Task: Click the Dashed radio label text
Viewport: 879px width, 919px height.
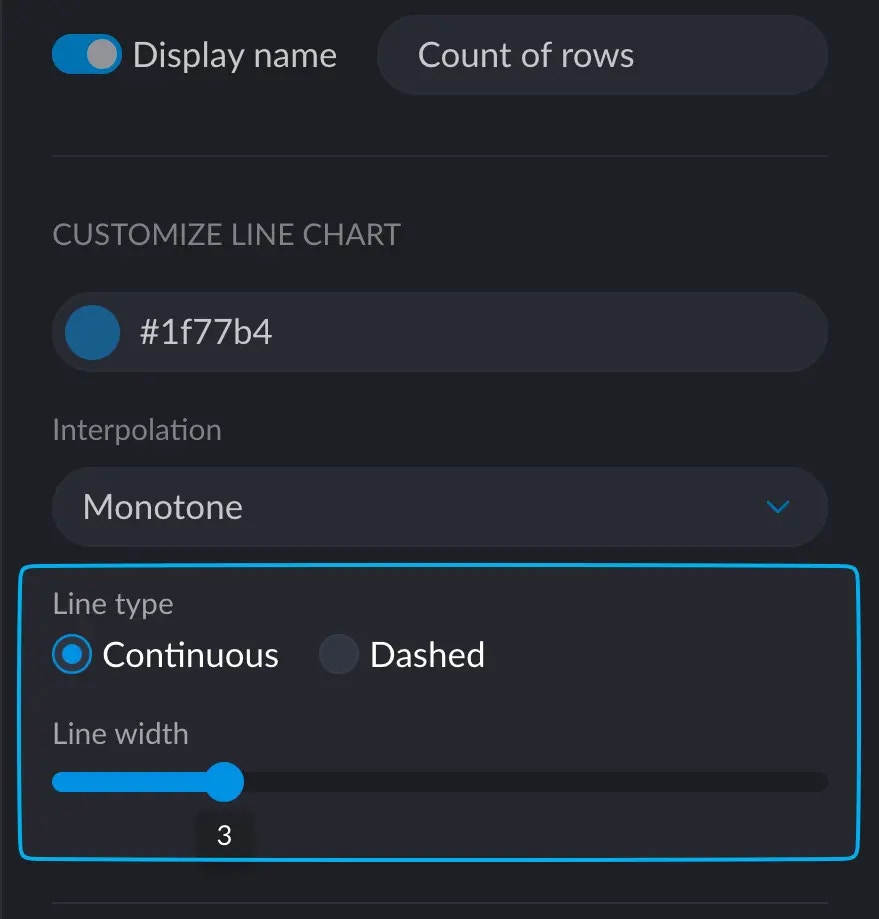Action: (x=426, y=655)
